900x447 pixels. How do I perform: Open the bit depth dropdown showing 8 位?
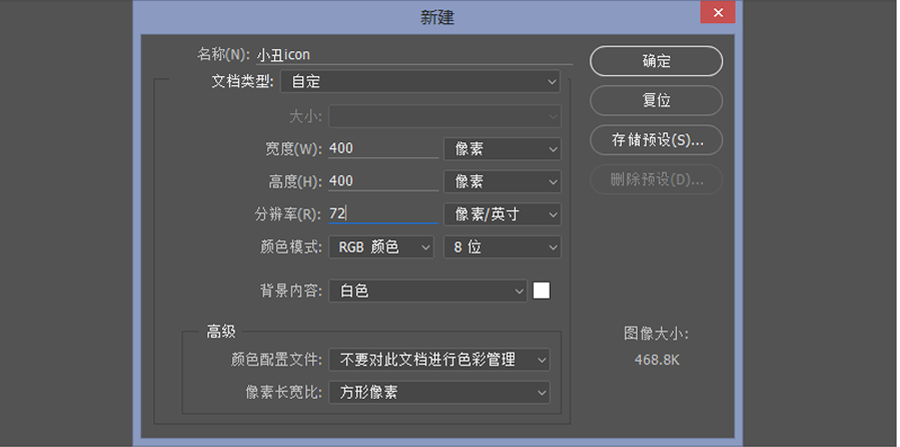click(502, 247)
